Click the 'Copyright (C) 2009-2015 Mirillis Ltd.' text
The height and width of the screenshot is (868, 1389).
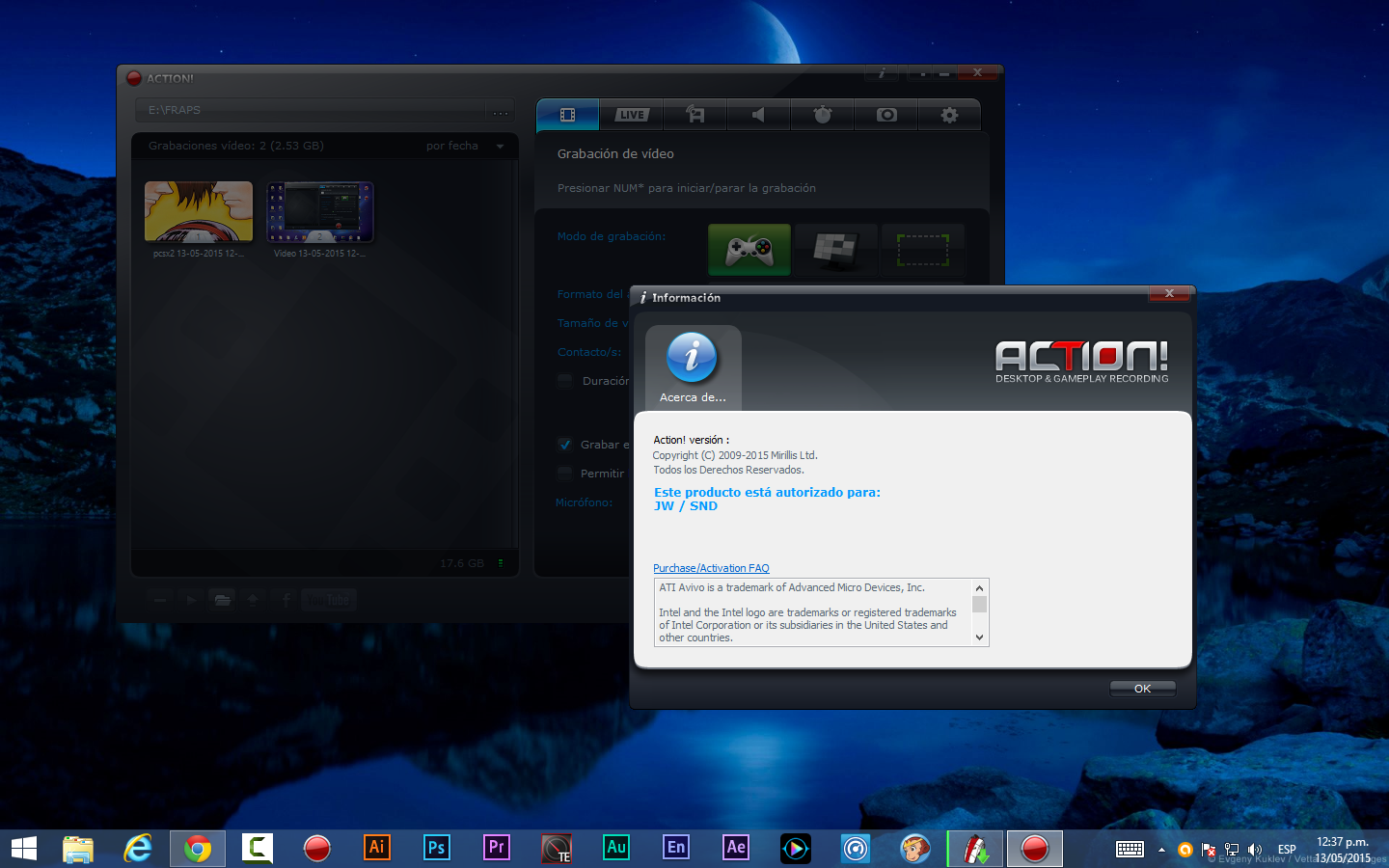coord(735,456)
